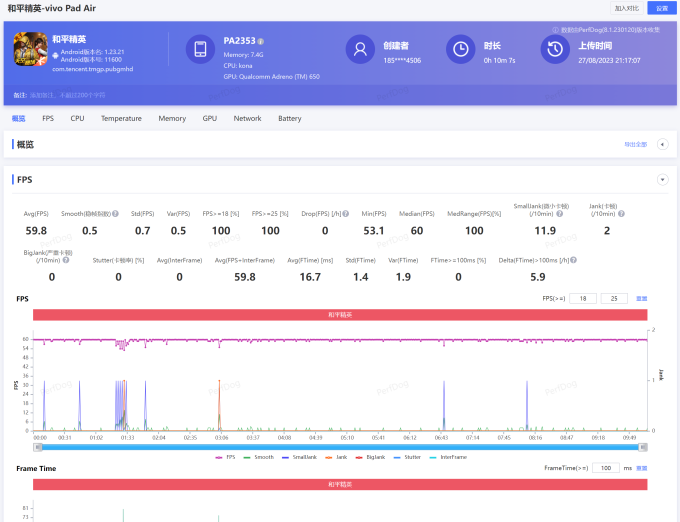Screen dimensions: 680x522
Task: Collapse the 概览 overview section arrow
Action: point(662,144)
